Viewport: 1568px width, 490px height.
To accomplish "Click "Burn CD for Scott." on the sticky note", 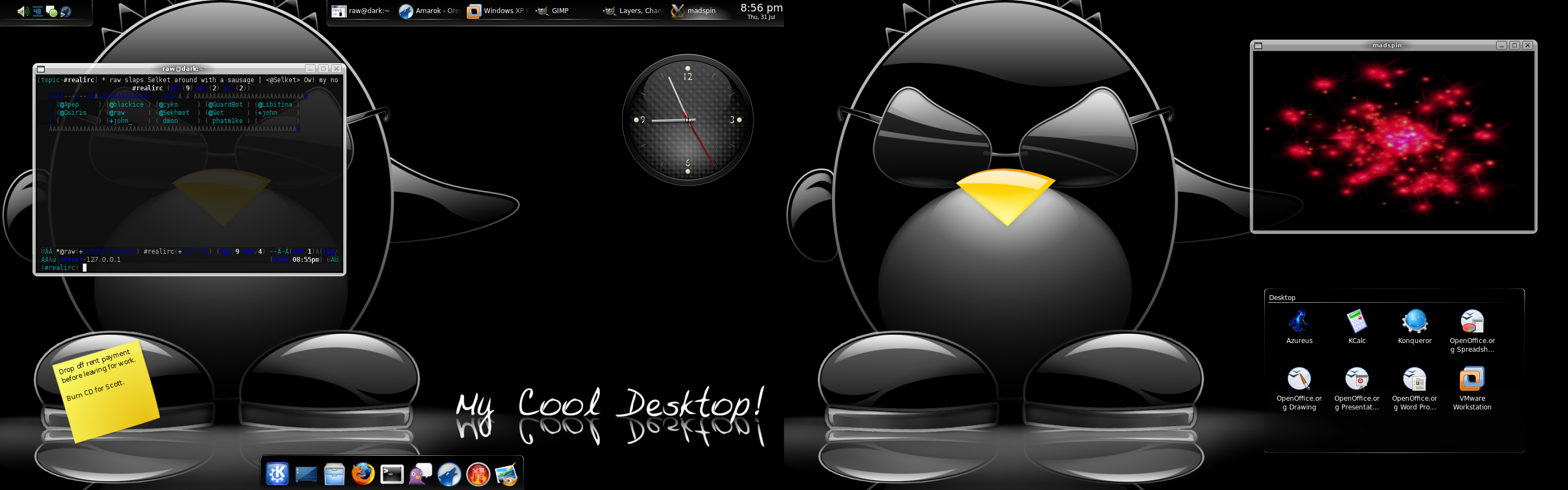I will (96, 391).
